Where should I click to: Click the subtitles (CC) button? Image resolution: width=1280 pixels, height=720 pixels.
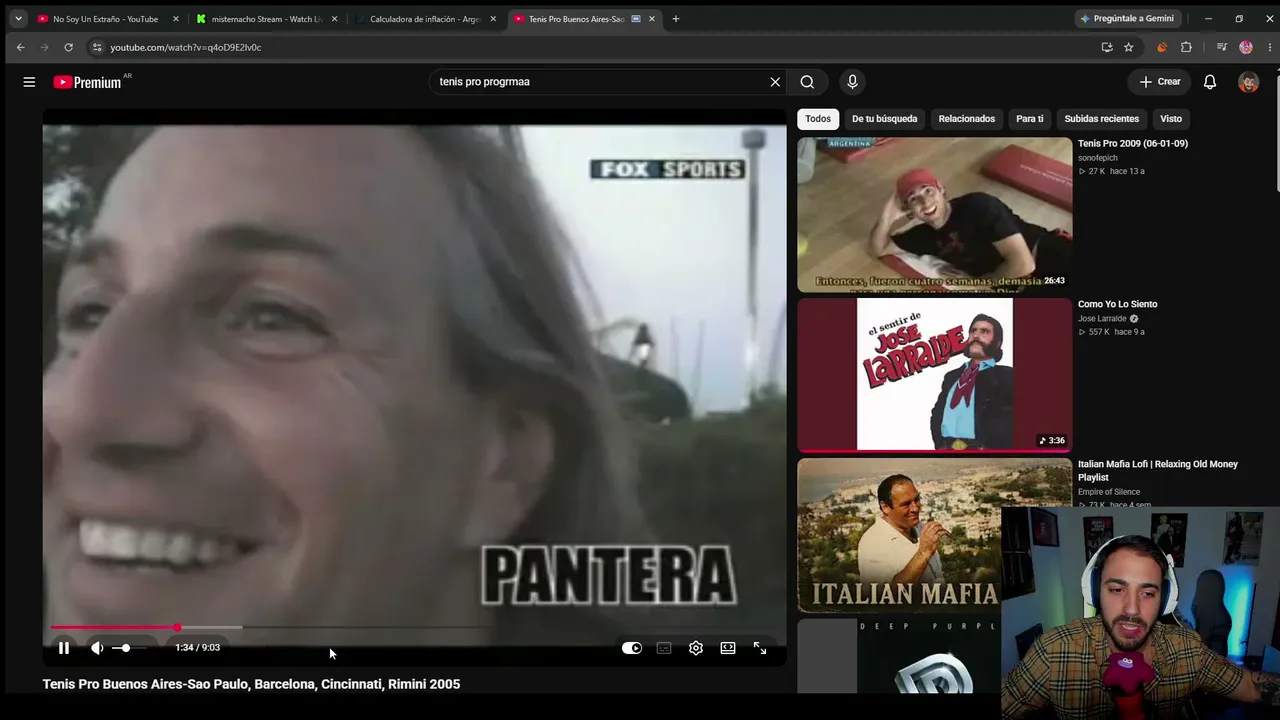coord(664,648)
